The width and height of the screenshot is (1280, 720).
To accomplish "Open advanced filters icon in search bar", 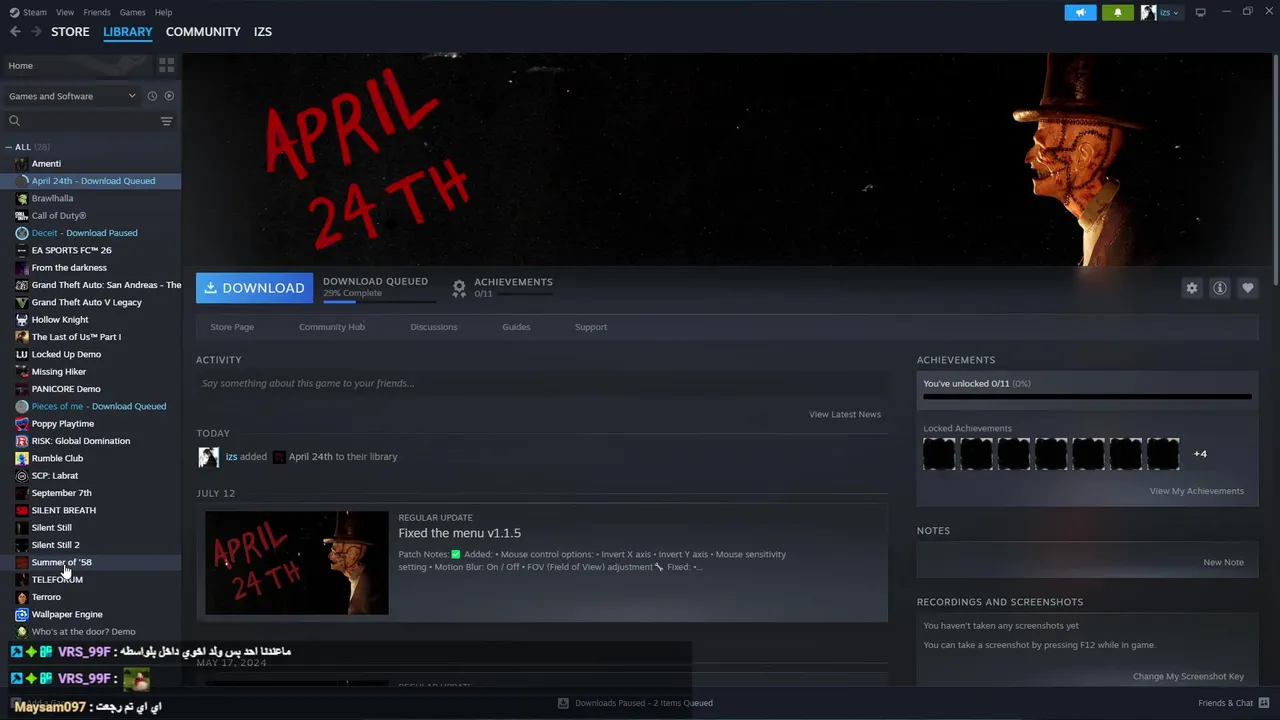I will pyautogui.click(x=166, y=121).
